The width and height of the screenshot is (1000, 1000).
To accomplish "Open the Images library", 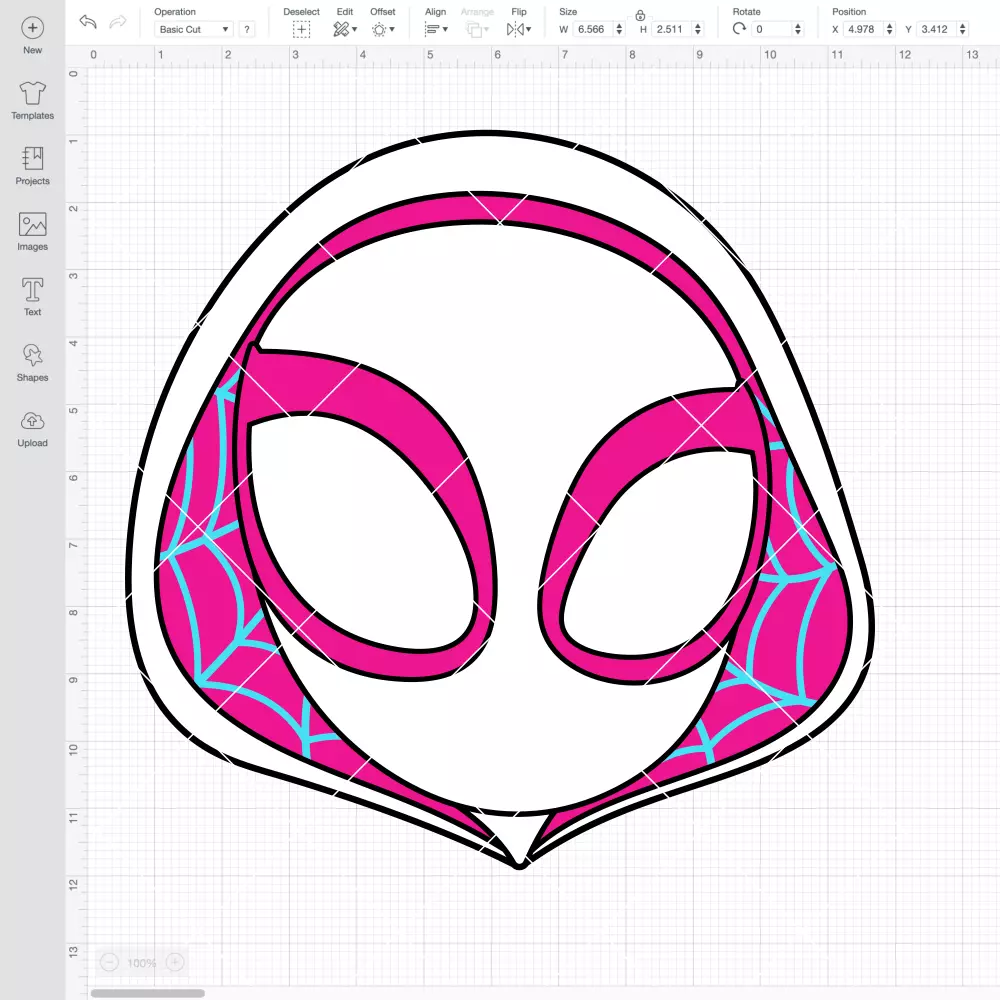I will tap(33, 232).
